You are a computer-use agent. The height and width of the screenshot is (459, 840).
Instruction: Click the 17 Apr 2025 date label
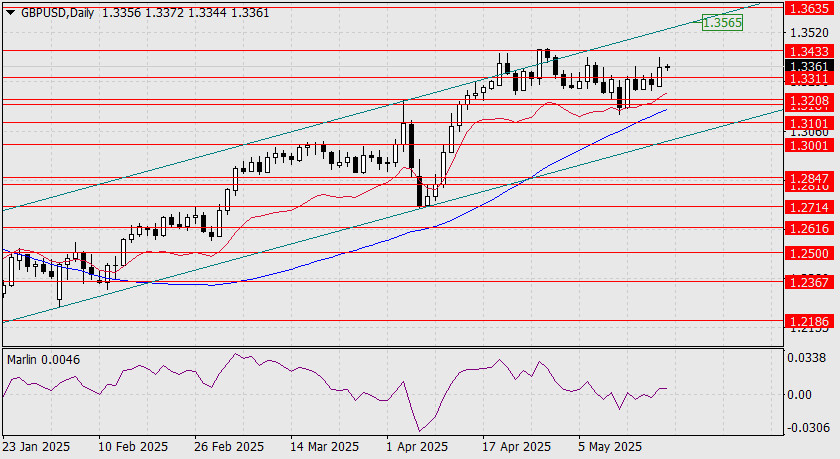[516, 446]
